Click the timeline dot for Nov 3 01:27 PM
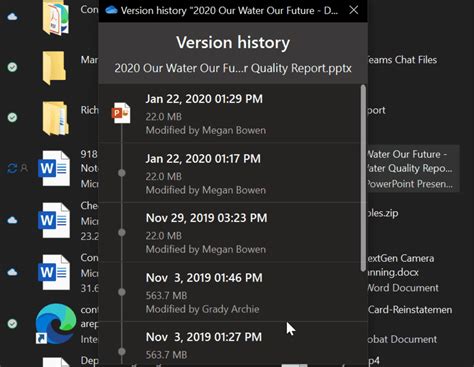 click(x=122, y=351)
